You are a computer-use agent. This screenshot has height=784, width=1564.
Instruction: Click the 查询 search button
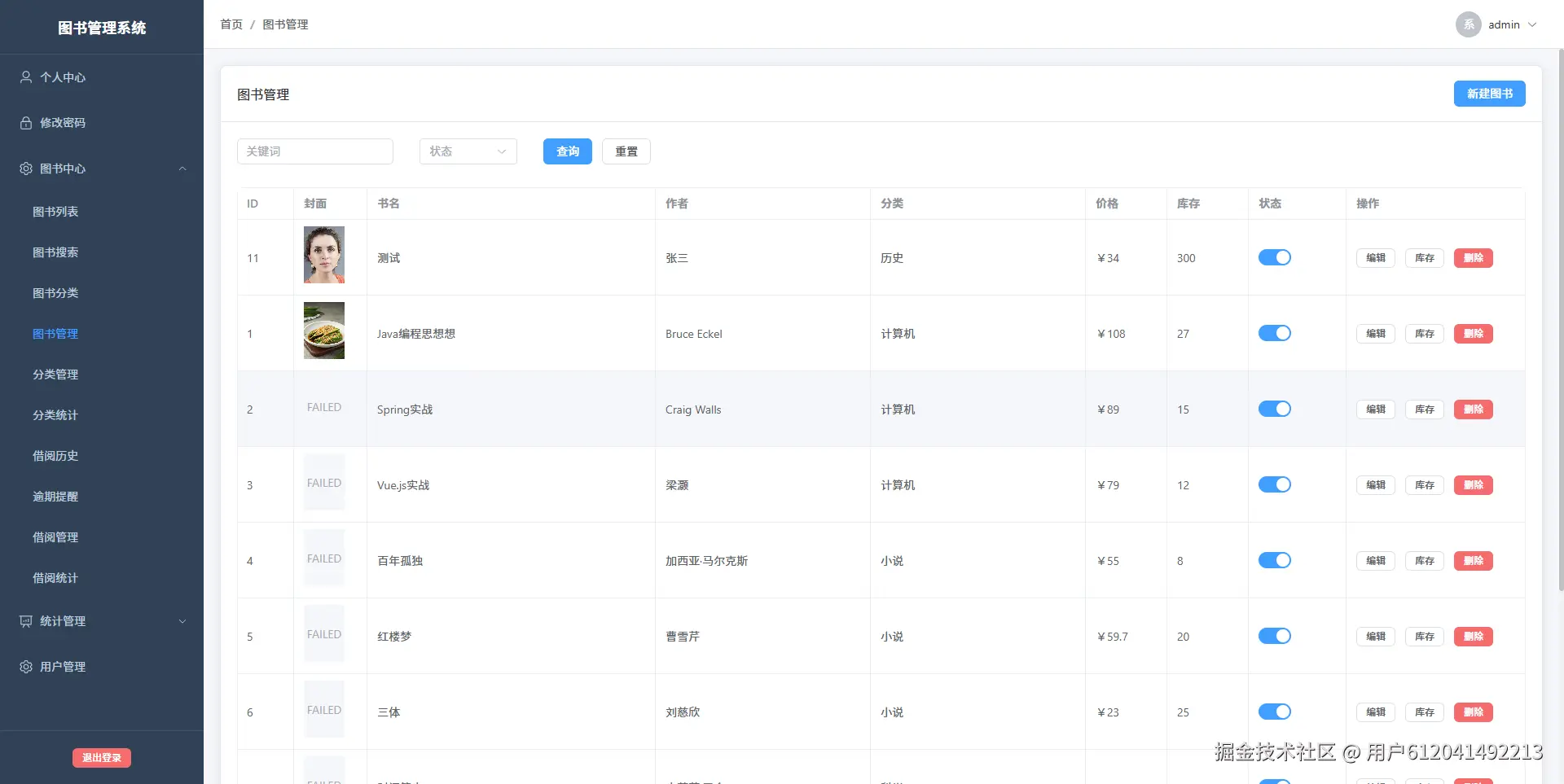click(568, 151)
